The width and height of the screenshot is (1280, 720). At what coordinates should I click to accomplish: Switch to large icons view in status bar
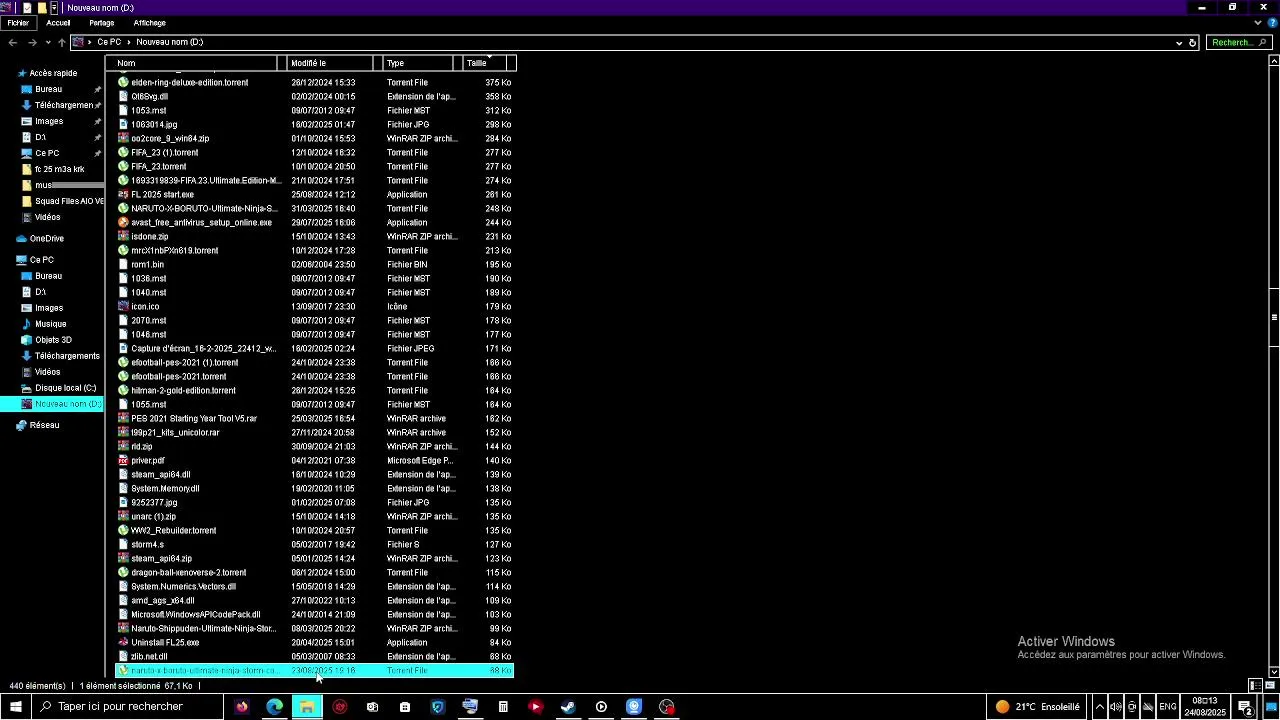tap(1269, 686)
